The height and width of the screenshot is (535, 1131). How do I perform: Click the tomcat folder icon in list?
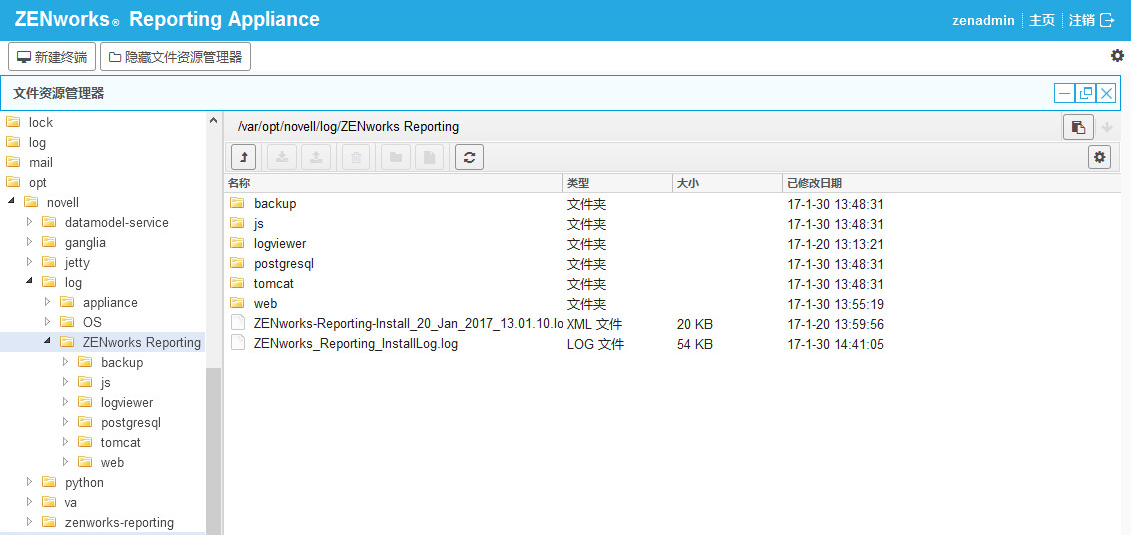click(237, 283)
